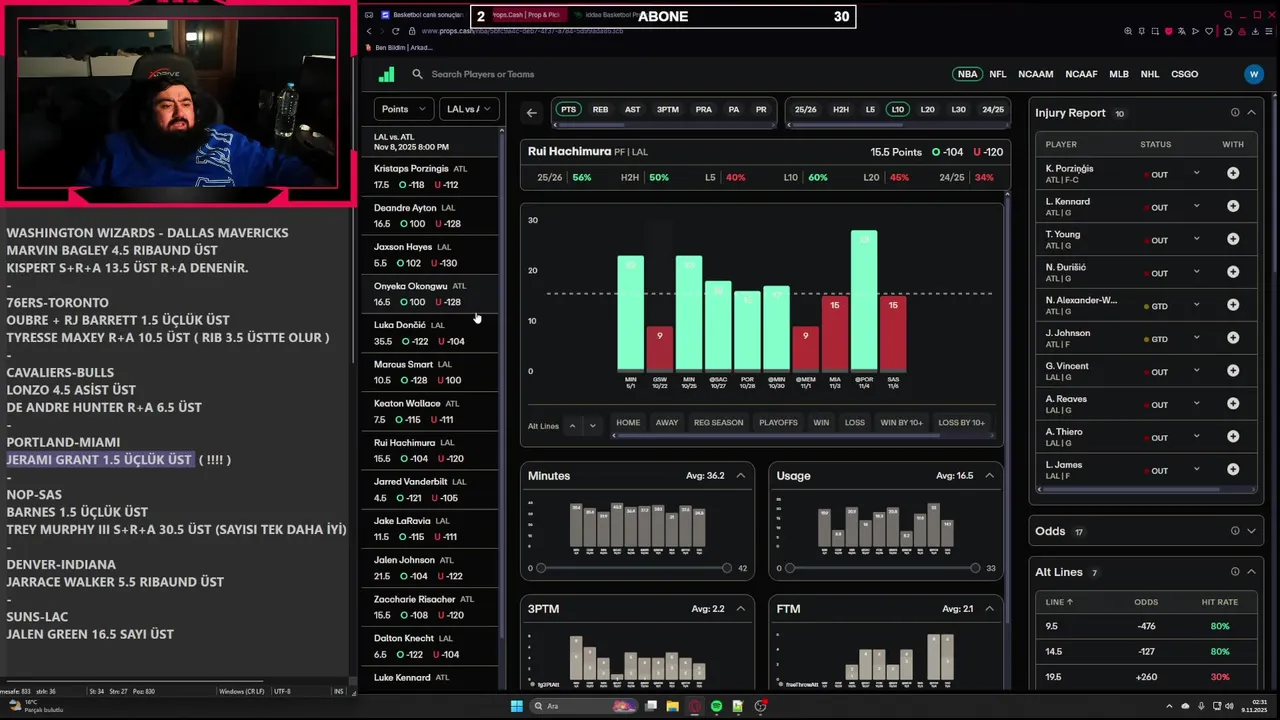Open Opera browser taskbar icon

pyautogui.click(x=695, y=706)
